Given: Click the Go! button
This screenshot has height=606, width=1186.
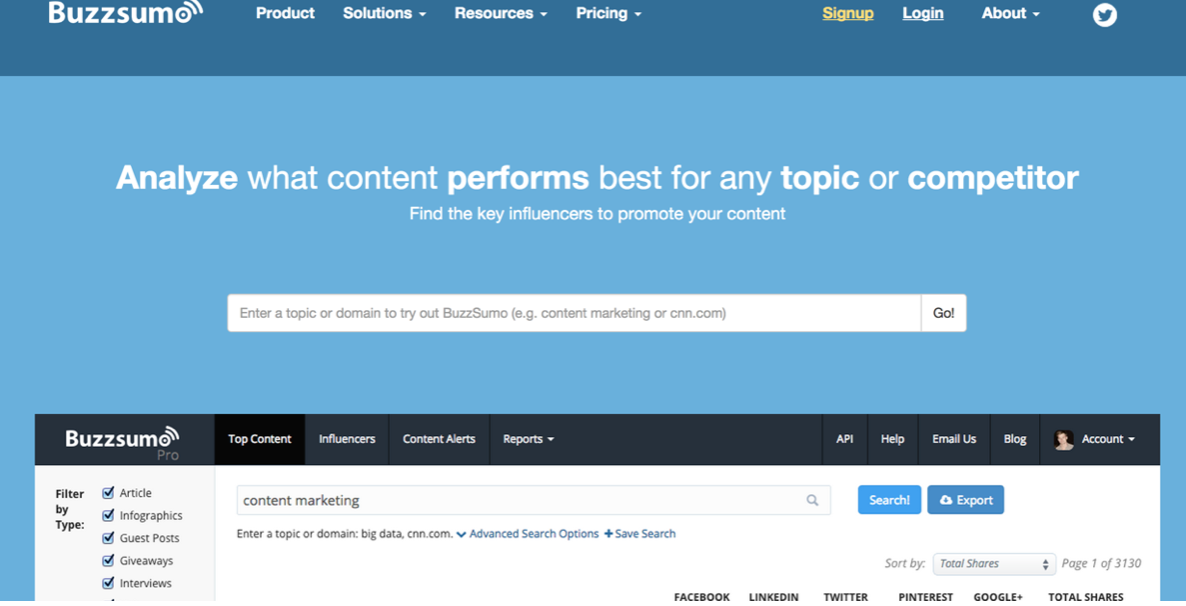Looking at the screenshot, I should coord(943,313).
